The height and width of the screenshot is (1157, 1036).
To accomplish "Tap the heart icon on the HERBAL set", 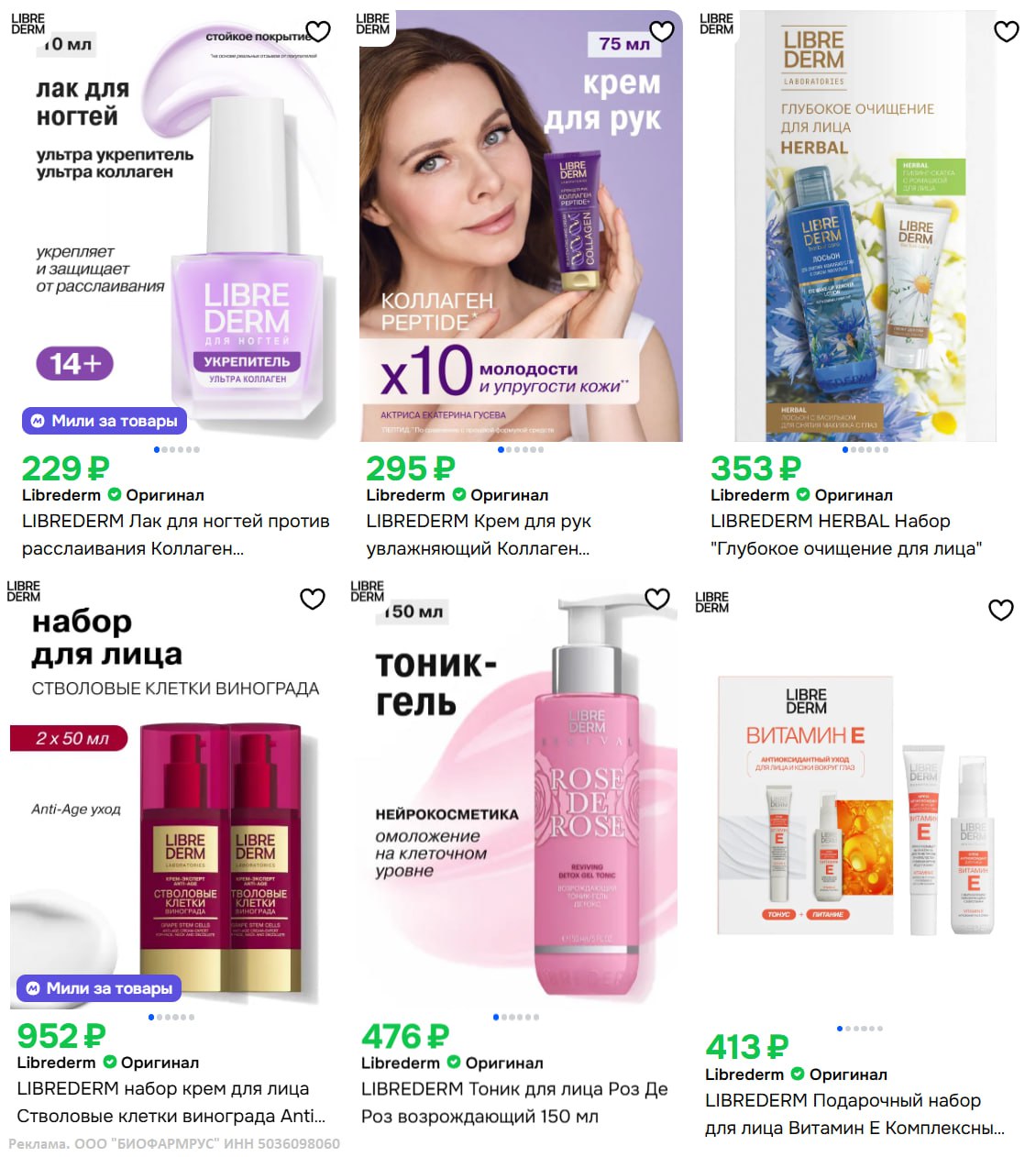I will click(1007, 31).
